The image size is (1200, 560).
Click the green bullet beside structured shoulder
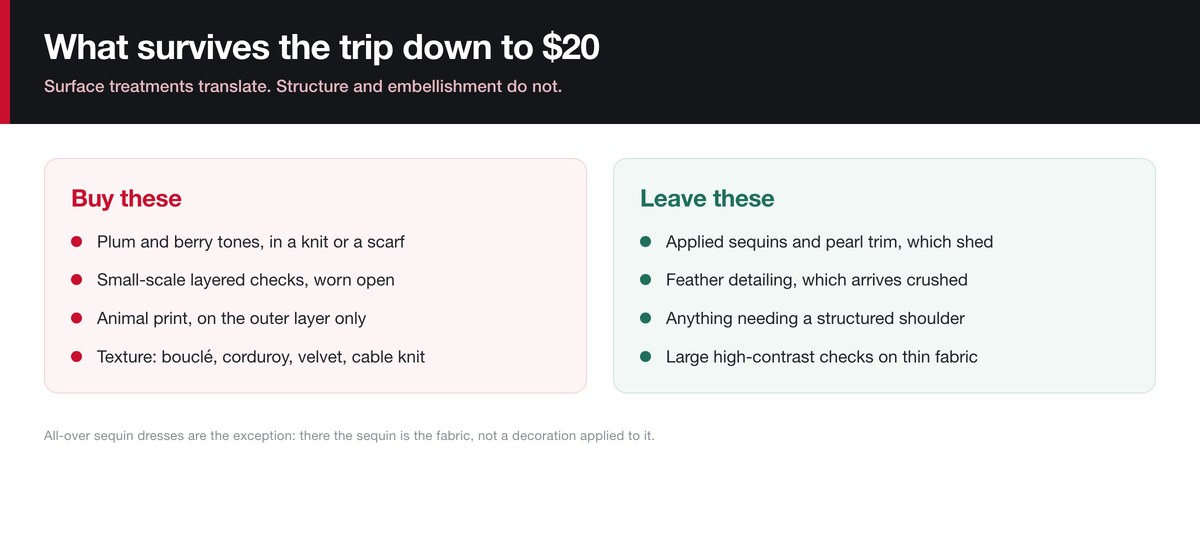coord(645,318)
